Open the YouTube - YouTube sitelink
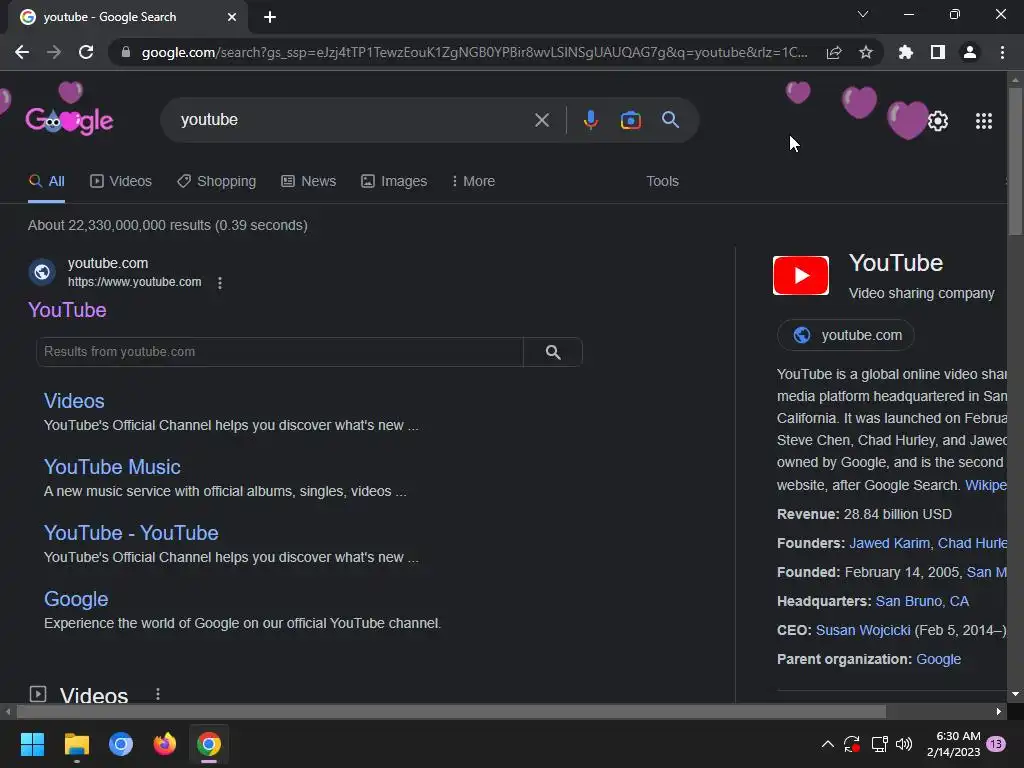 pos(131,533)
